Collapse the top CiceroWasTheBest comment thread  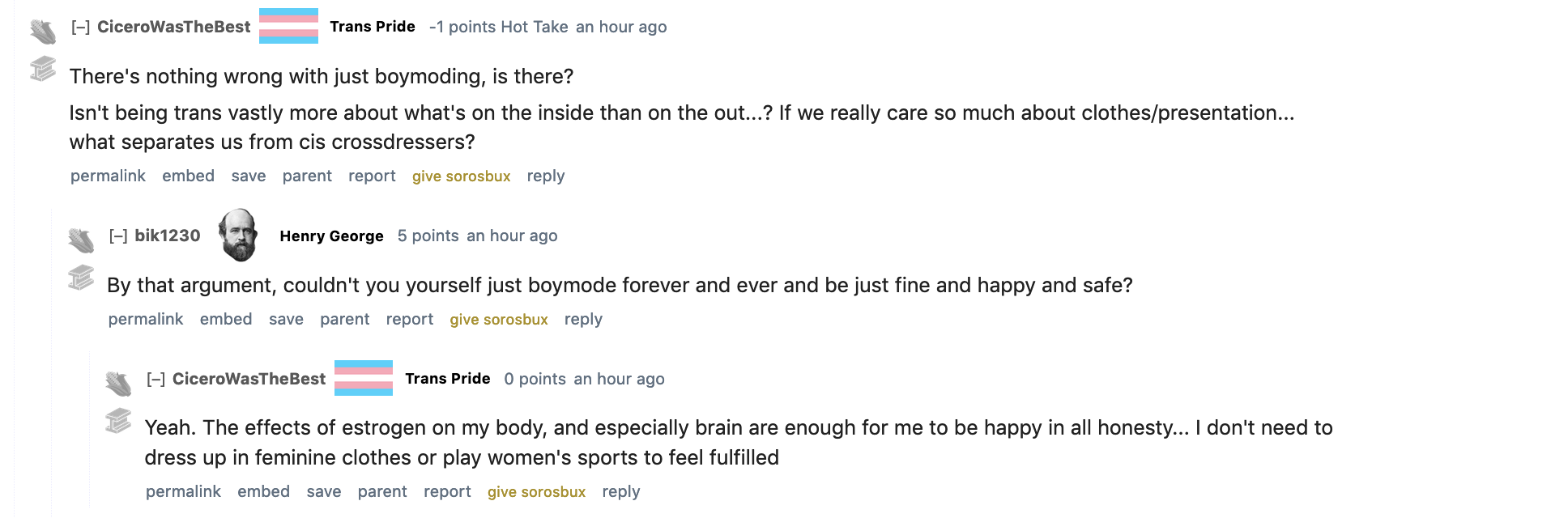(x=80, y=28)
